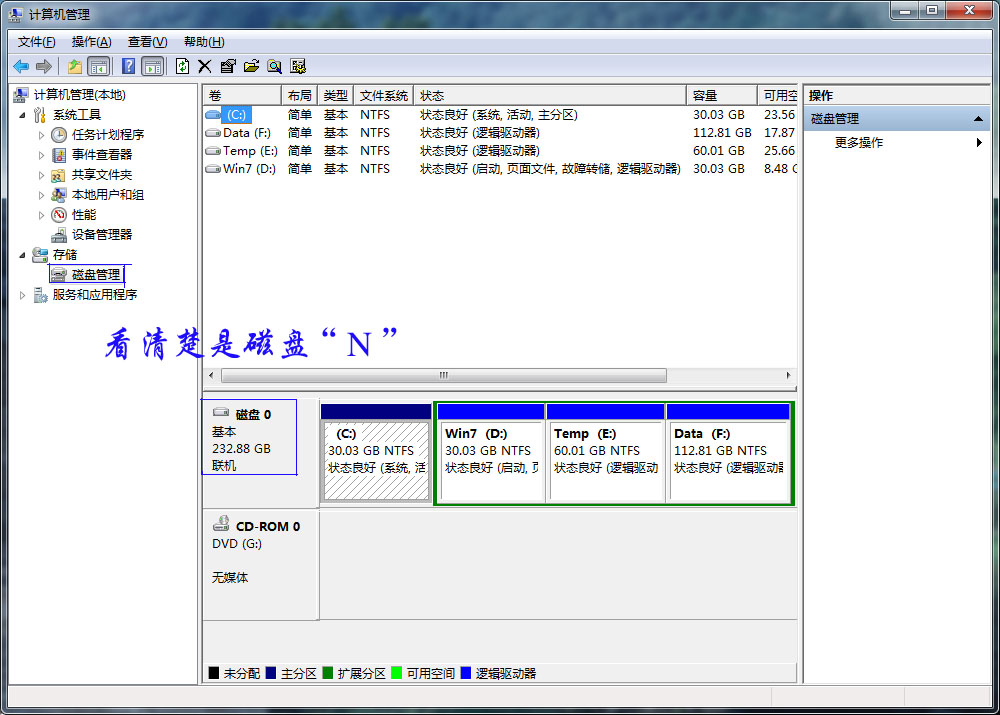Open the 操作(A) menu

tap(91, 42)
